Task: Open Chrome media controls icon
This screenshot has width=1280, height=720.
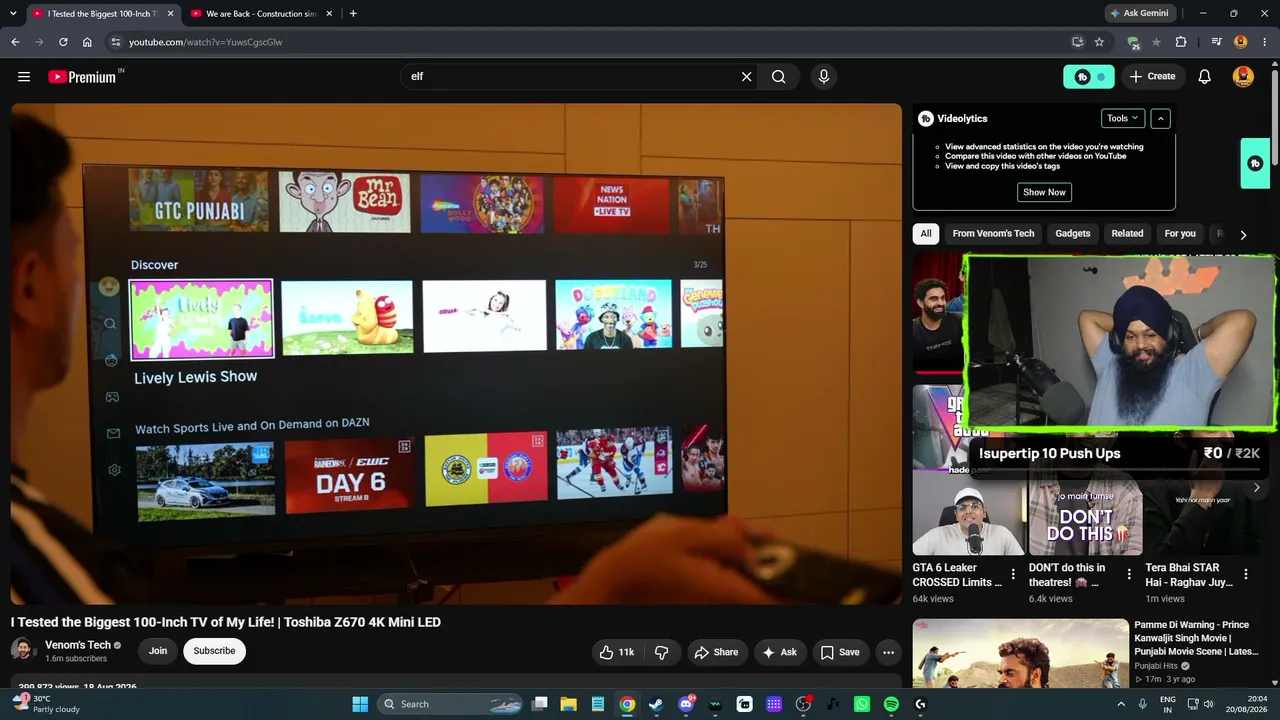Action: point(1216,42)
